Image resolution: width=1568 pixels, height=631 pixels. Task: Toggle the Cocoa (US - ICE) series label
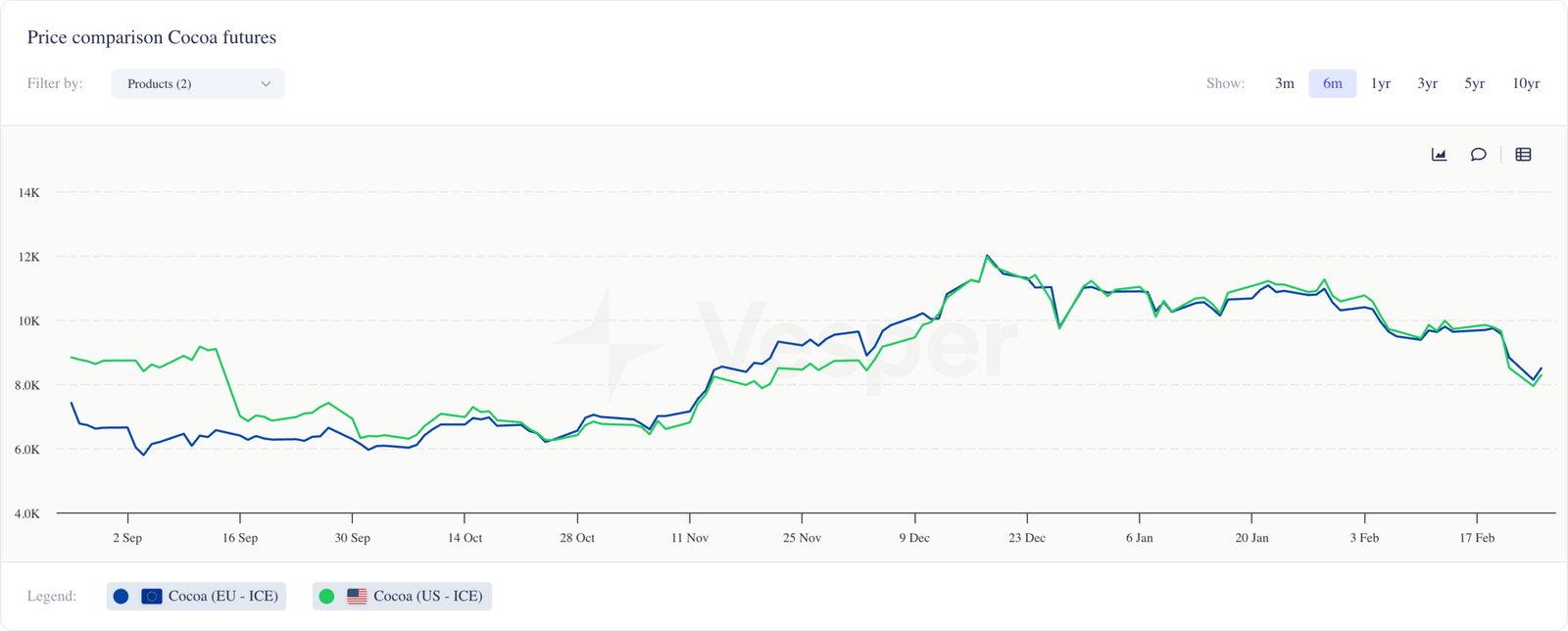pyautogui.click(x=428, y=596)
